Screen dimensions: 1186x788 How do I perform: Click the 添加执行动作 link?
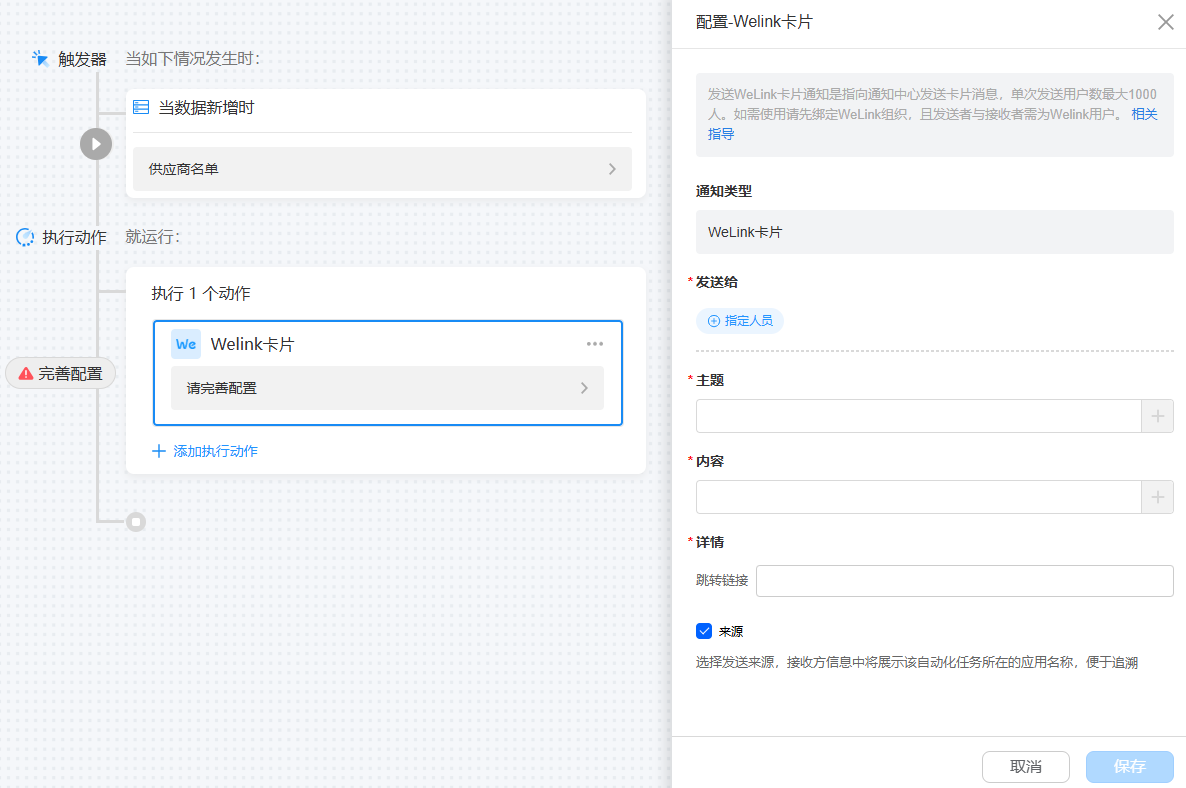coord(216,451)
